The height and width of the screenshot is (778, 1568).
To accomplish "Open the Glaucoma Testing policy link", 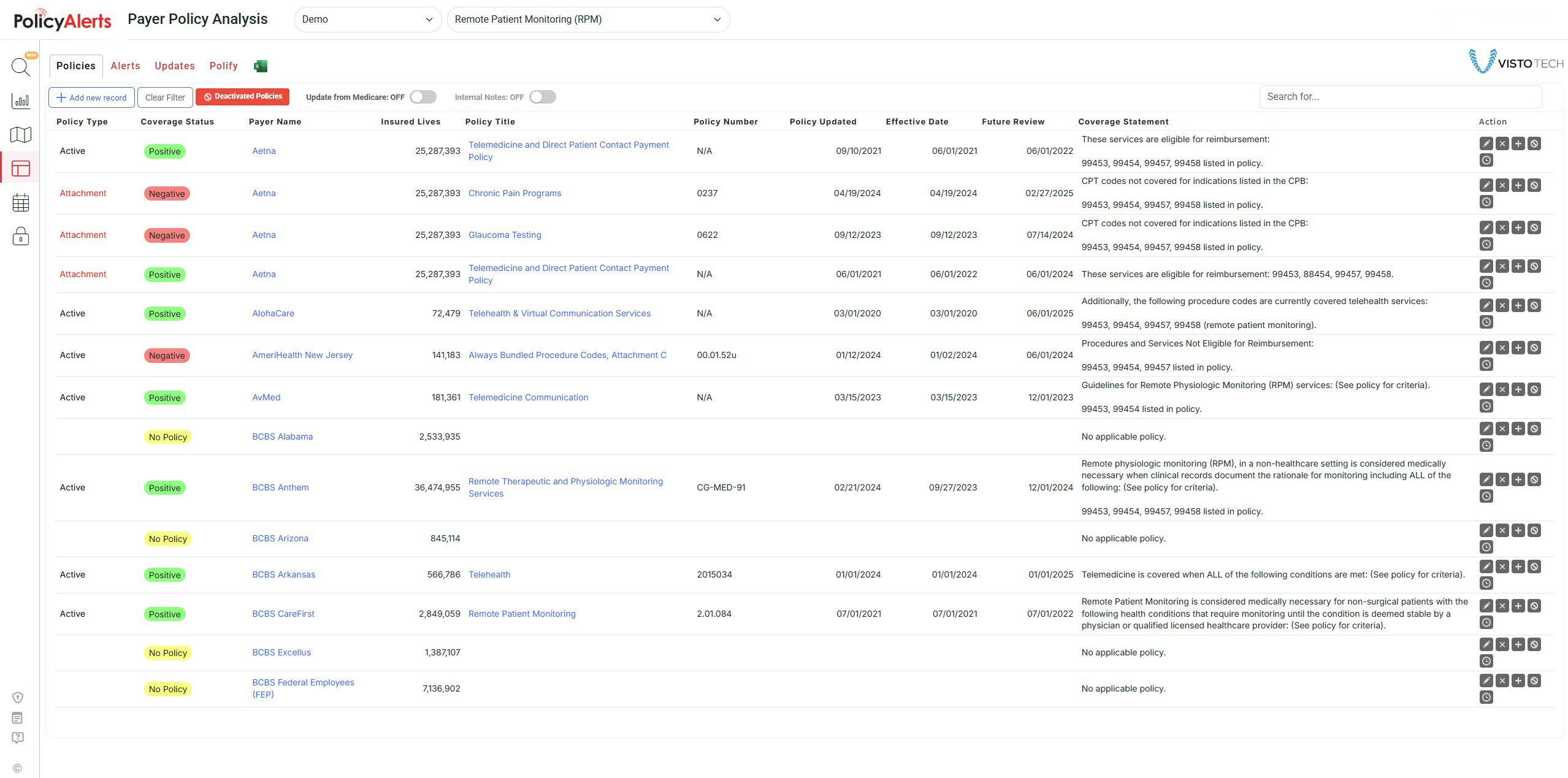I will click(x=505, y=235).
